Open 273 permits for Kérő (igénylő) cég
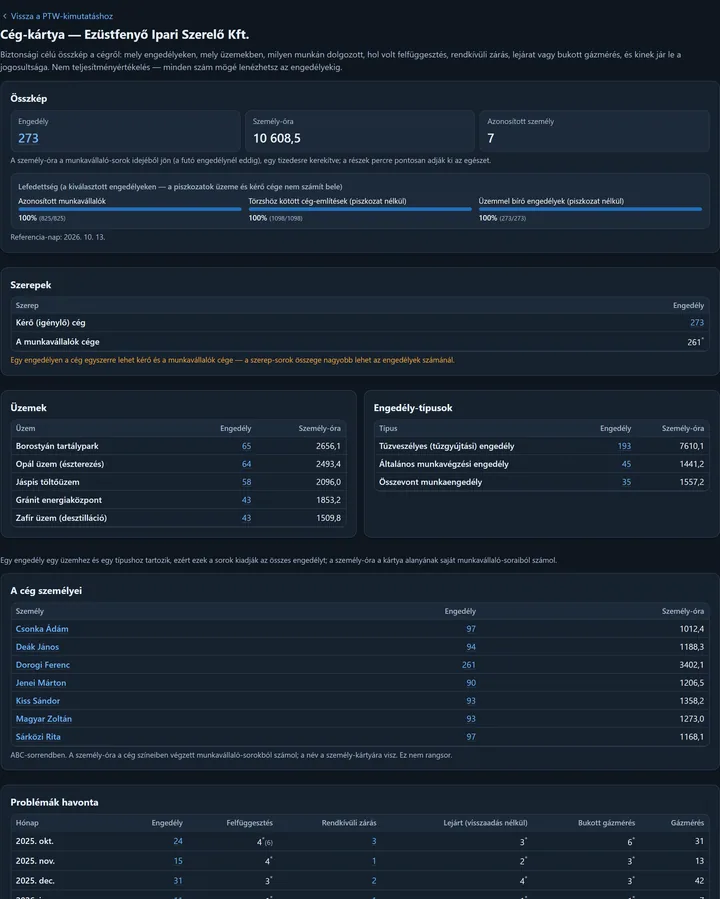This screenshot has height=899, width=720. [x=696, y=323]
